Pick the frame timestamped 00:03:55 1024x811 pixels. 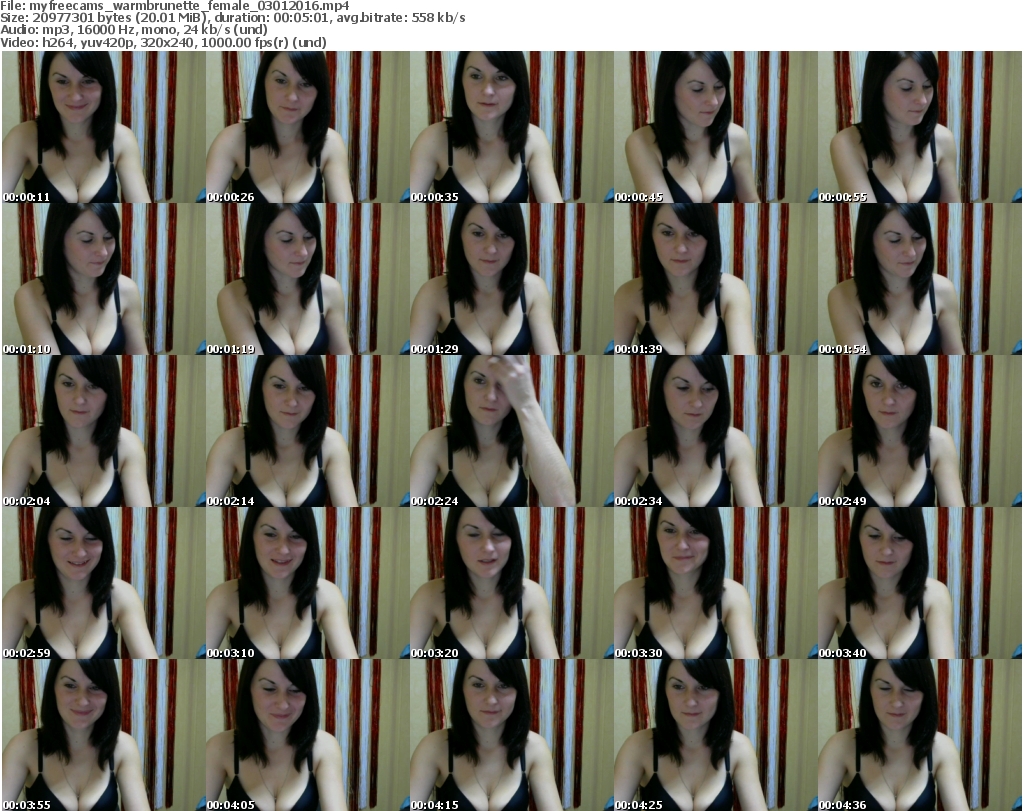(104, 735)
